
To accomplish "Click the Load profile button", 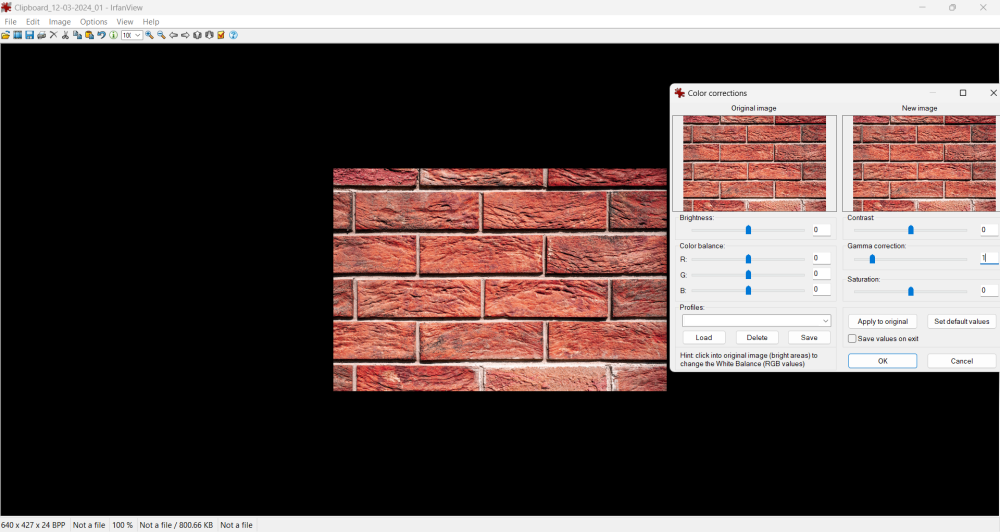I will [704, 337].
